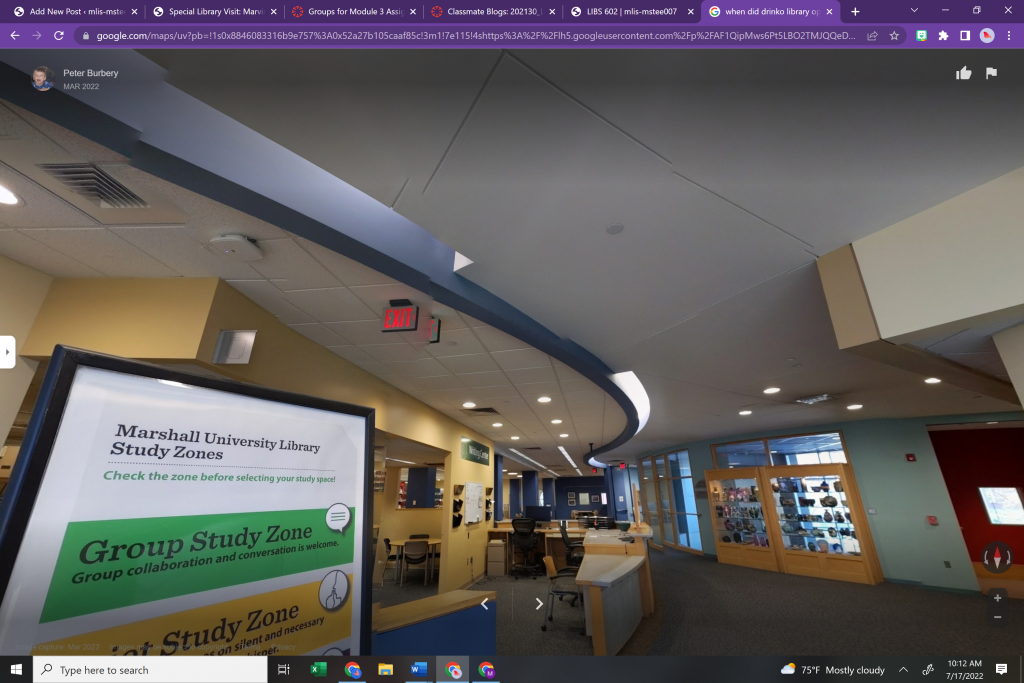Screen dimensions: 1024x683
Task: Open the Windows Start menu
Action: pyautogui.click(x=16, y=669)
